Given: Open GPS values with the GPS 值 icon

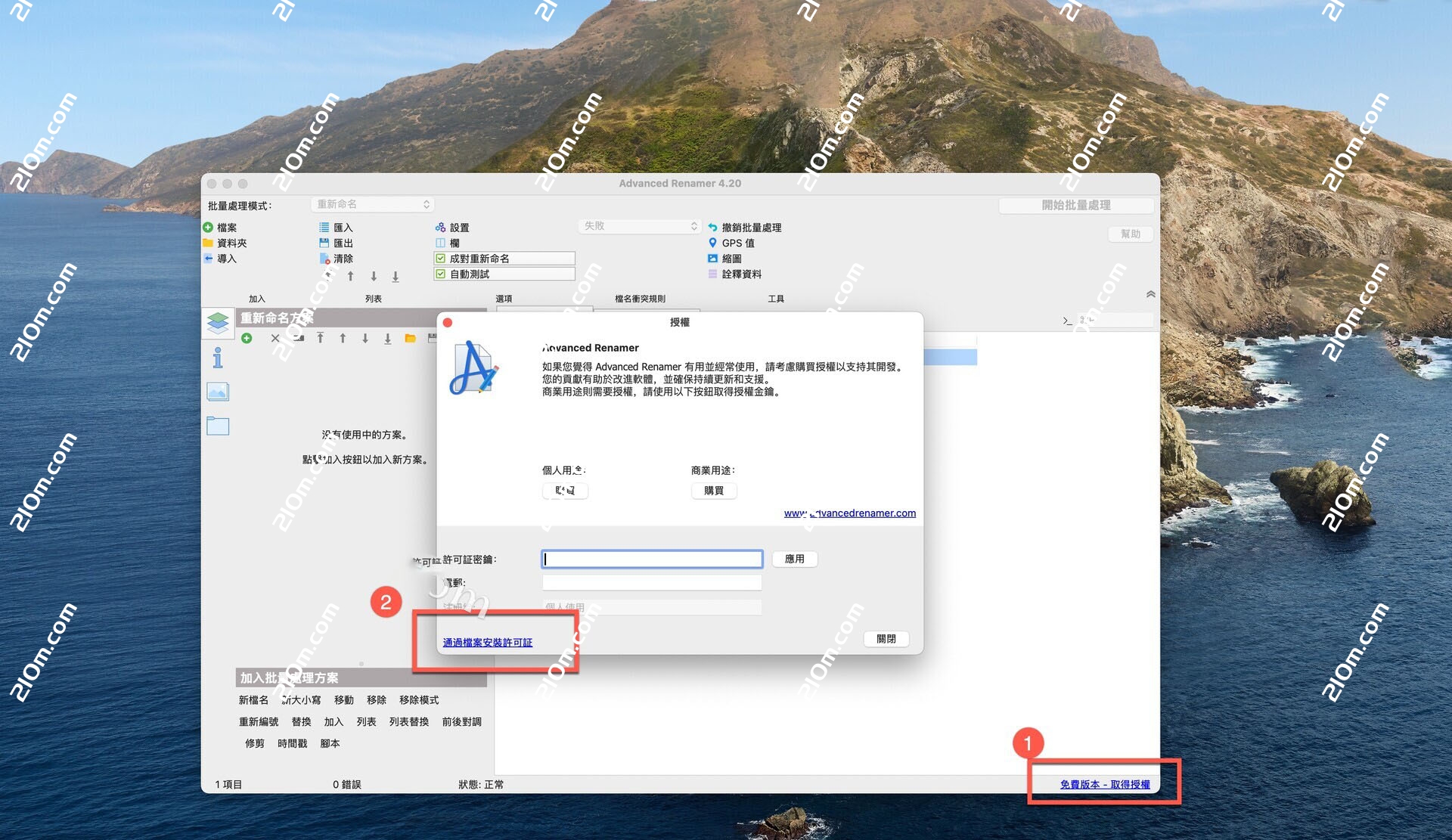Looking at the screenshot, I should [x=712, y=243].
